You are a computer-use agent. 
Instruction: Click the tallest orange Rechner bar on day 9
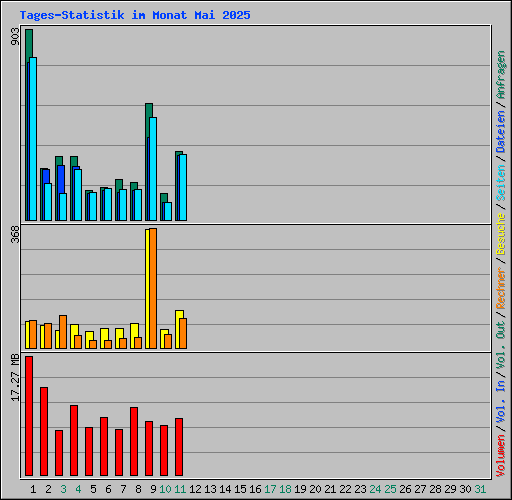click(x=153, y=288)
